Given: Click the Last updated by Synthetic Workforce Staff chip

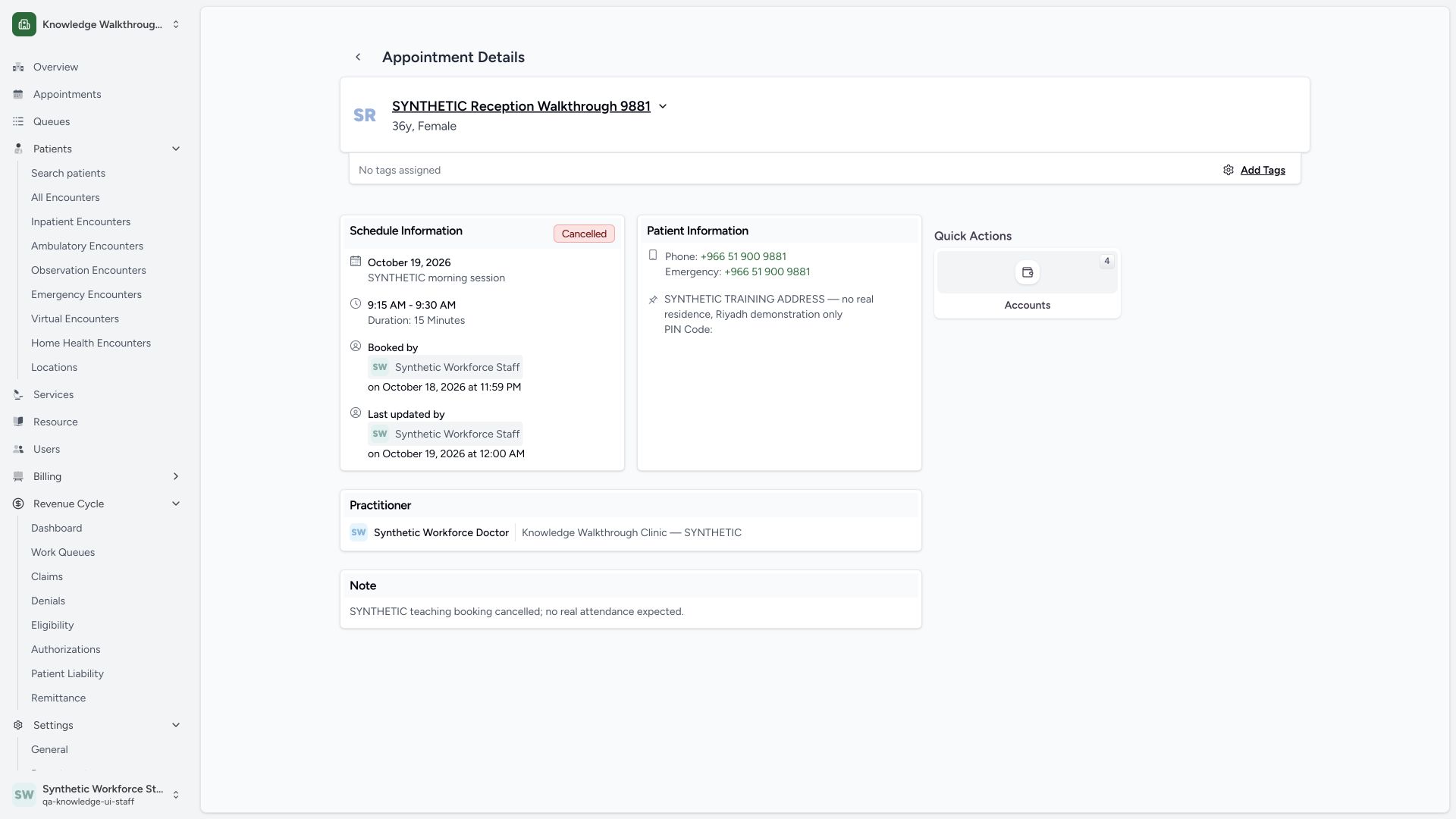Looking at the screenshot, I should (x=445, y=434).
